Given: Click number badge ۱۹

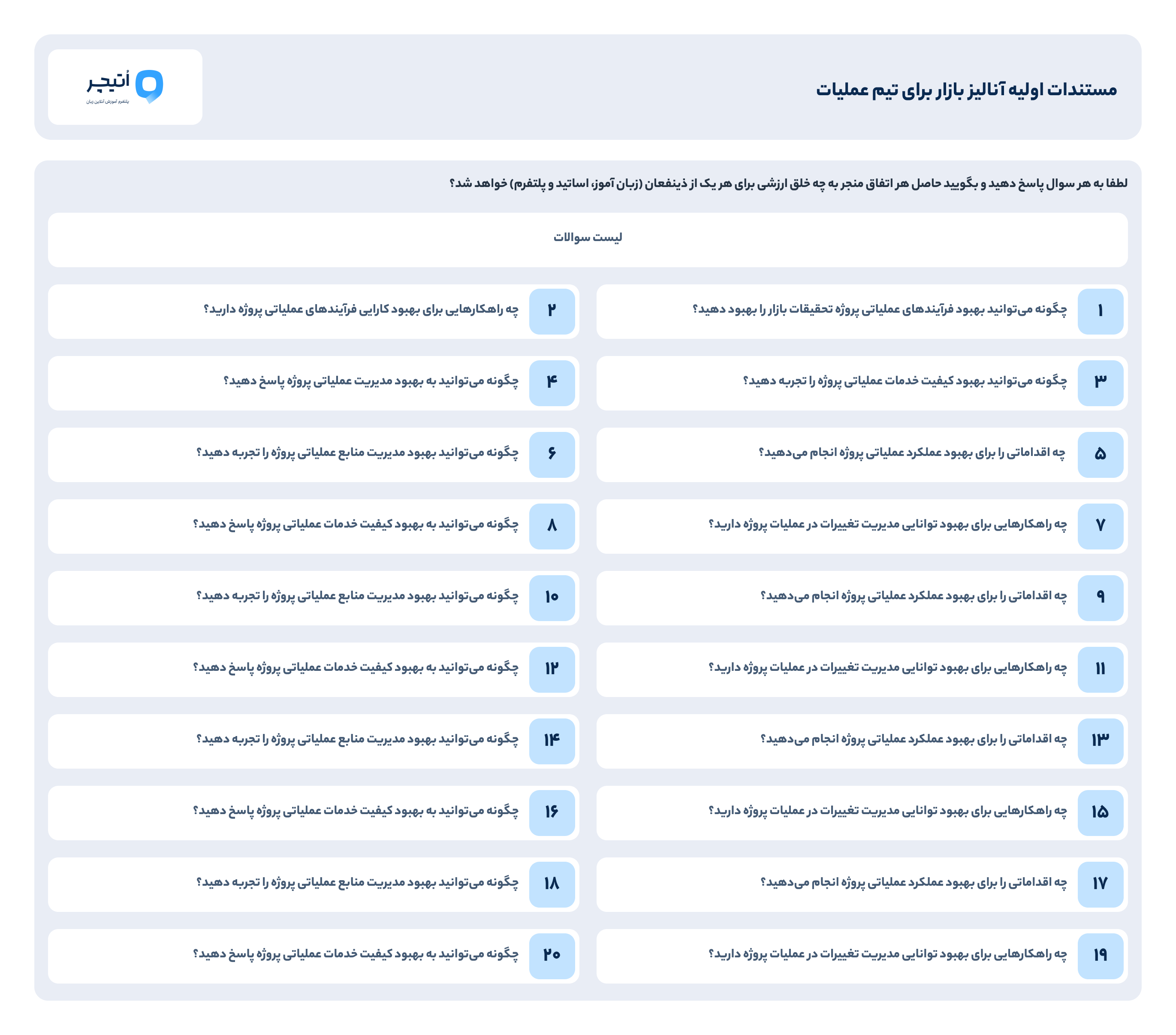Looking at the screenshot, I should [x=1100, y=956].
